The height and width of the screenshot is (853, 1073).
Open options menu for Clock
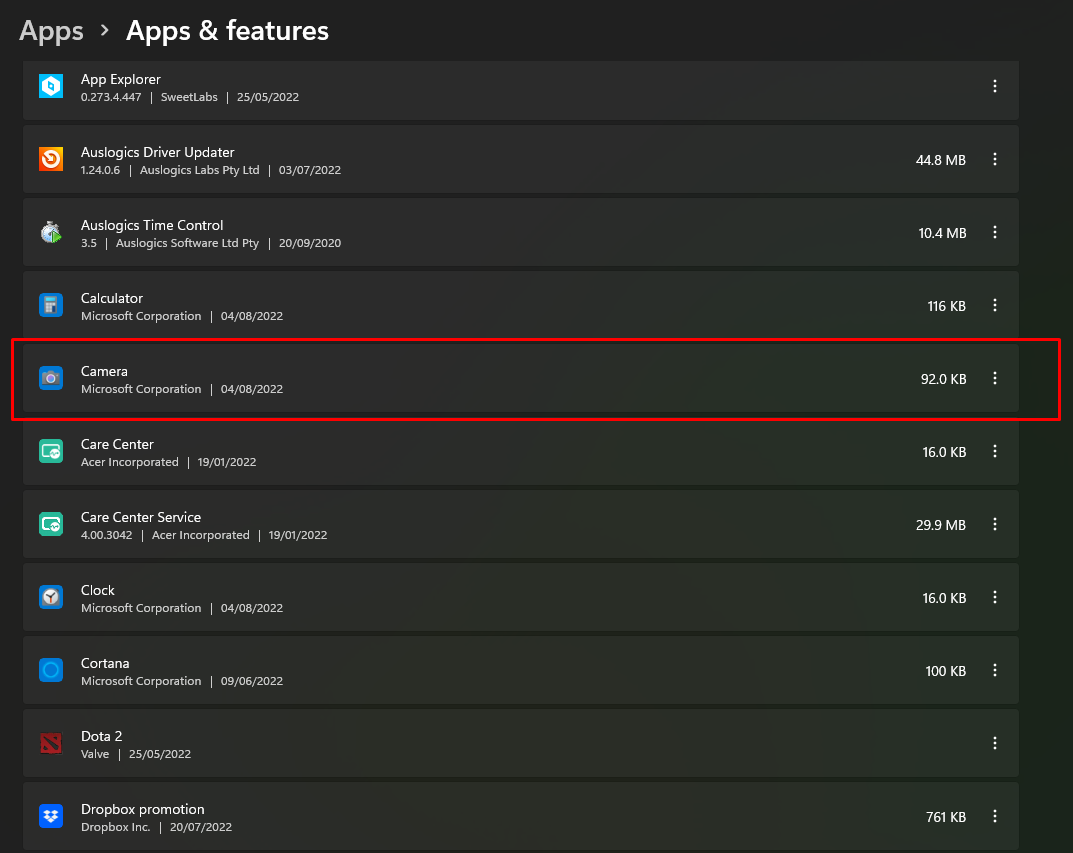pos(994,597)
